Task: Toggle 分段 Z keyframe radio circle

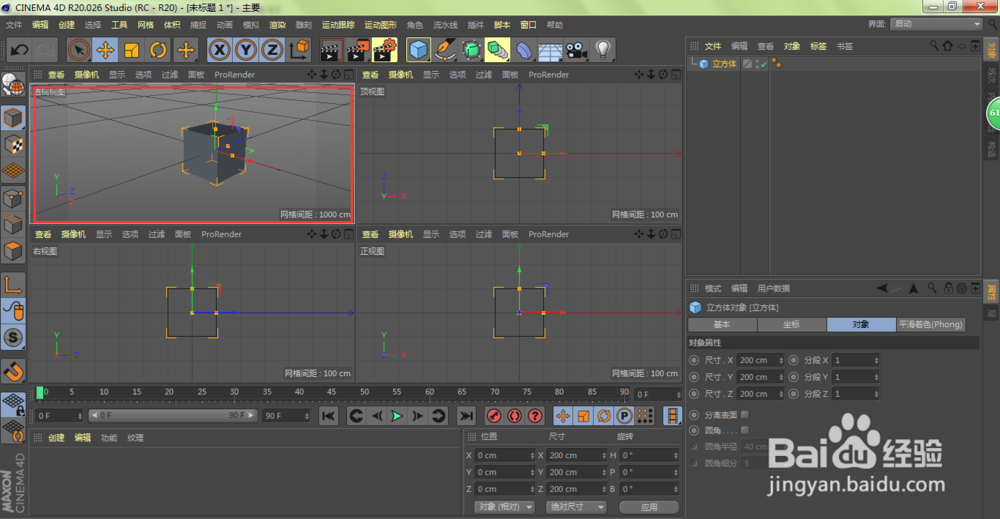Action: [793, 394]
